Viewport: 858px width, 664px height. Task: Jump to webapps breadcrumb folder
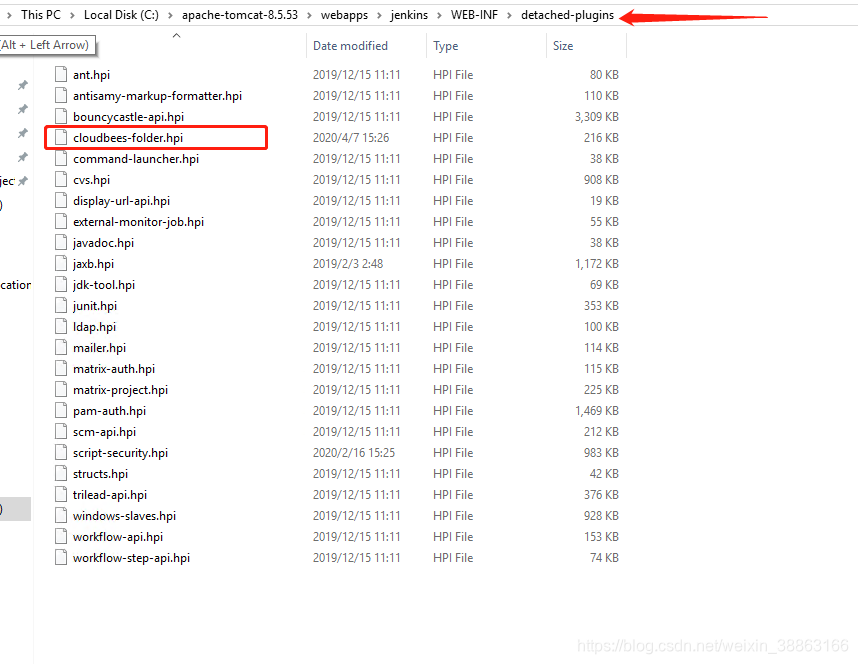(x=344, y=15)
